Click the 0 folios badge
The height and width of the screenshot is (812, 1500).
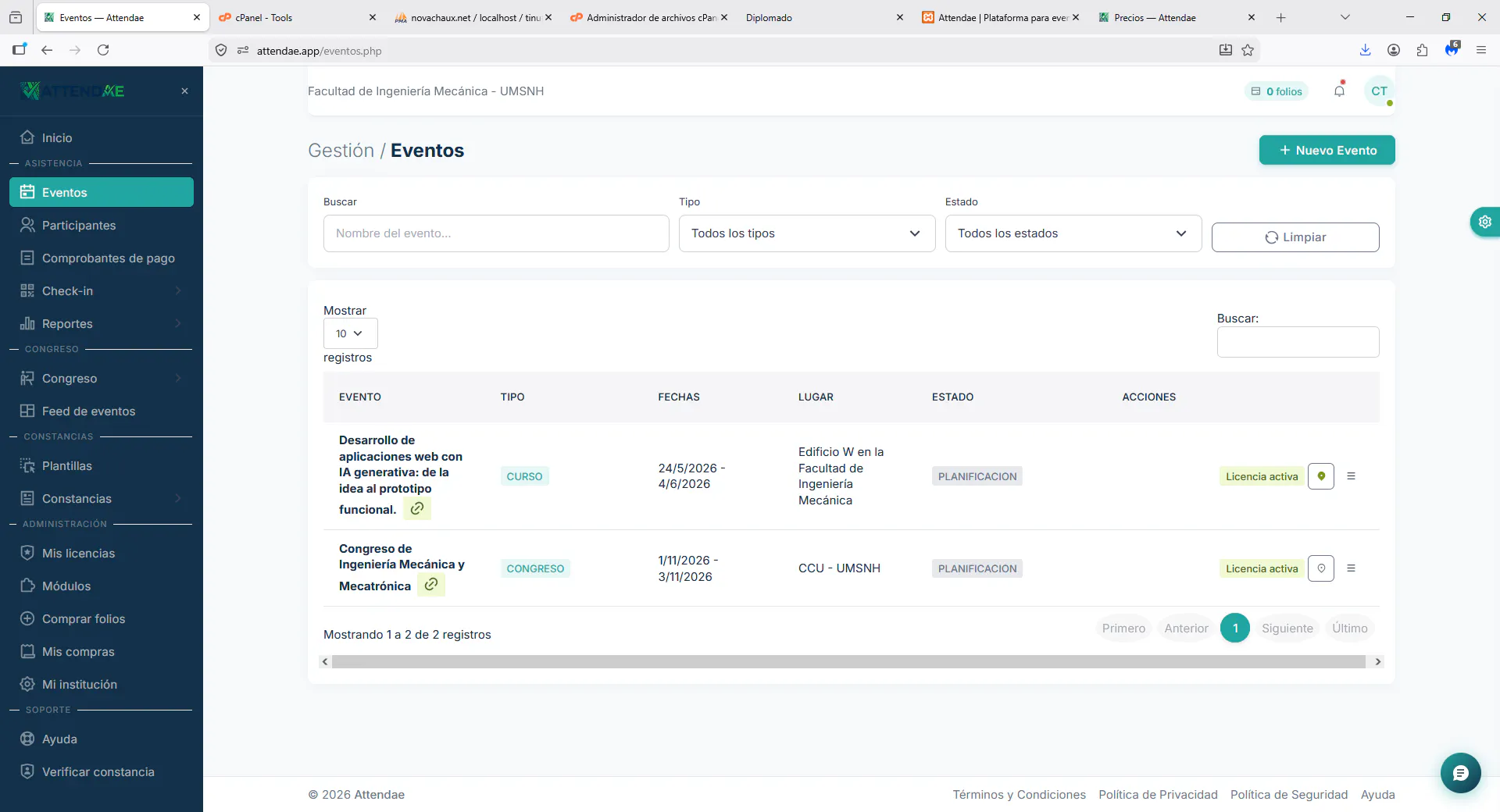pos(1277,91)
